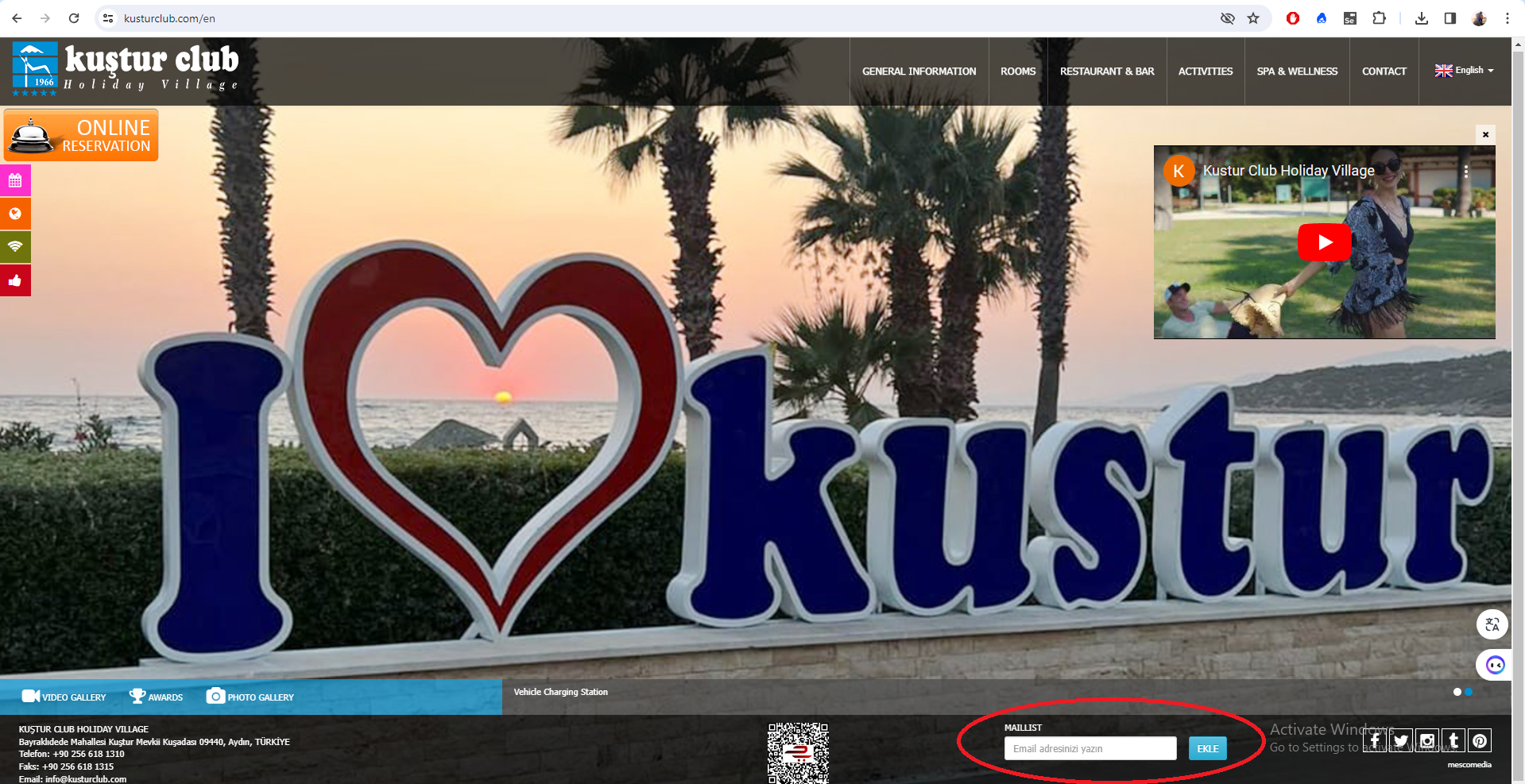
Task: Click the orange globe sidebar icon
Action: coord(15,214)
